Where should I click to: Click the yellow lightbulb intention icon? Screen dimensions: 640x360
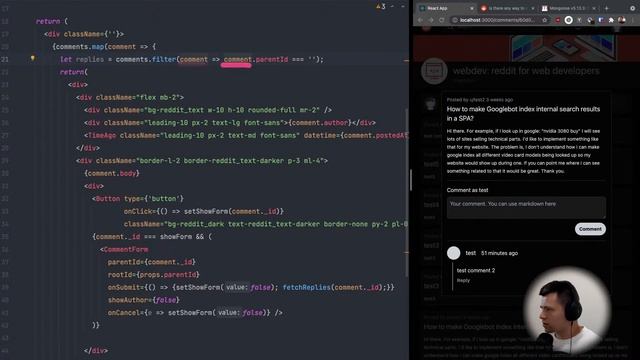33,58
